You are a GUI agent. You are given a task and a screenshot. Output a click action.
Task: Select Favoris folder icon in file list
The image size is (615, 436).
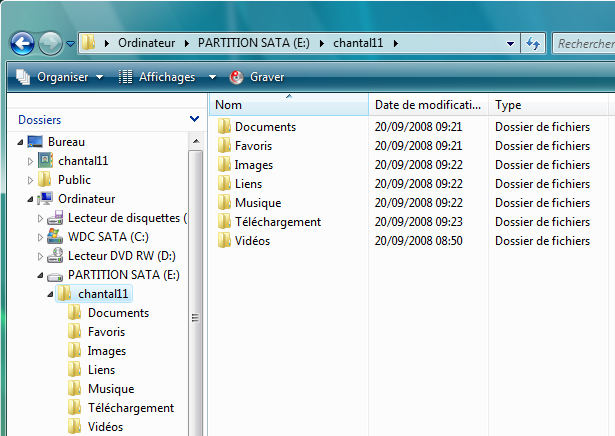pyautogui.click(x=224, y=145)
